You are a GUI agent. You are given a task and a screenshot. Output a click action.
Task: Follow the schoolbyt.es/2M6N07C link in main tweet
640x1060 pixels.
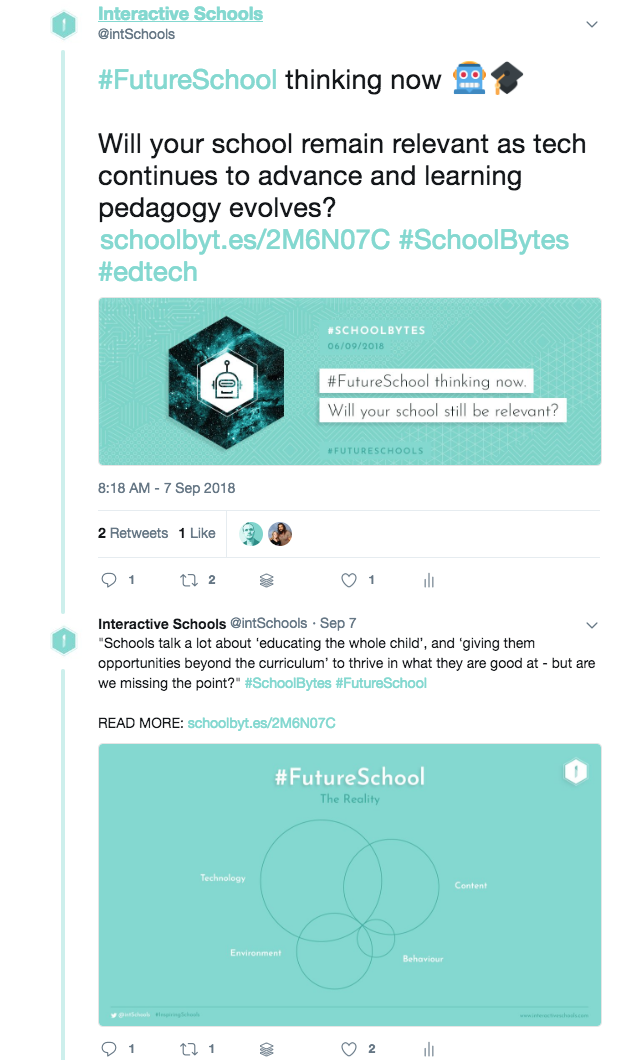[x=245, y=241]
